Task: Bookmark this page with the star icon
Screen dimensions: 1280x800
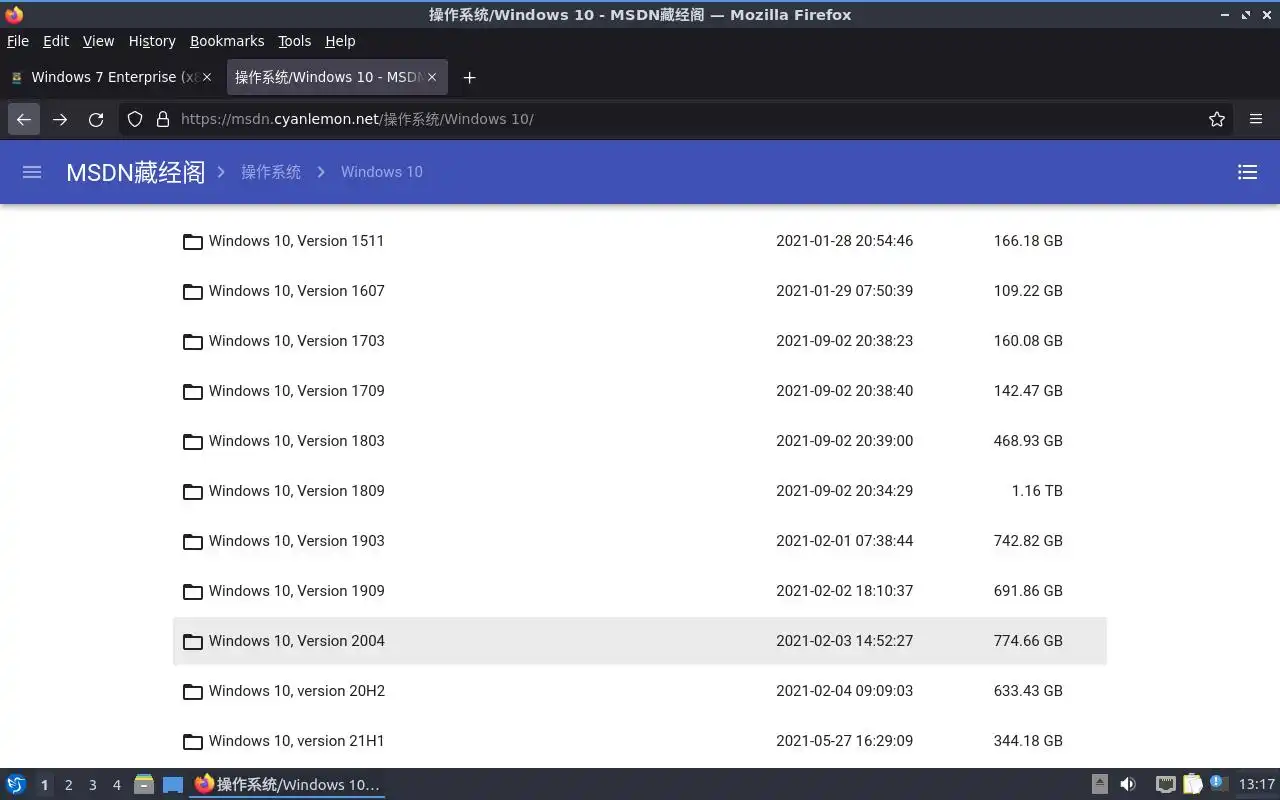Action: click(1217, 119)
